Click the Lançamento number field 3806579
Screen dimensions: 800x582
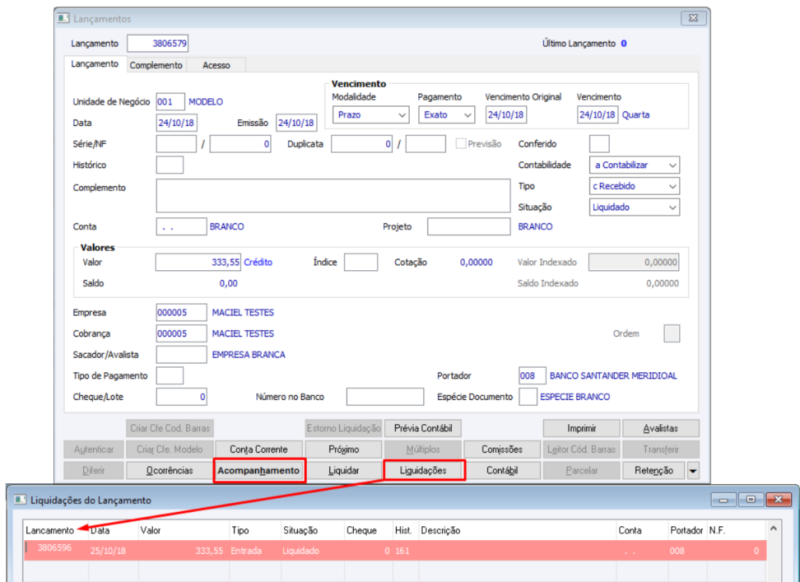(158, 43)
